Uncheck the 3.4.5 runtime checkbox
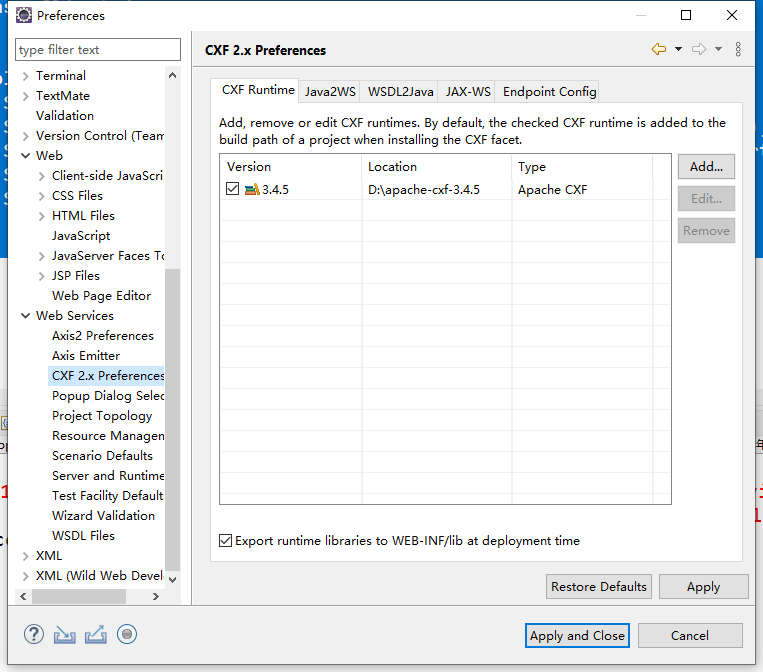The width and height of the screenshot is (763, 672). (233, 189)
